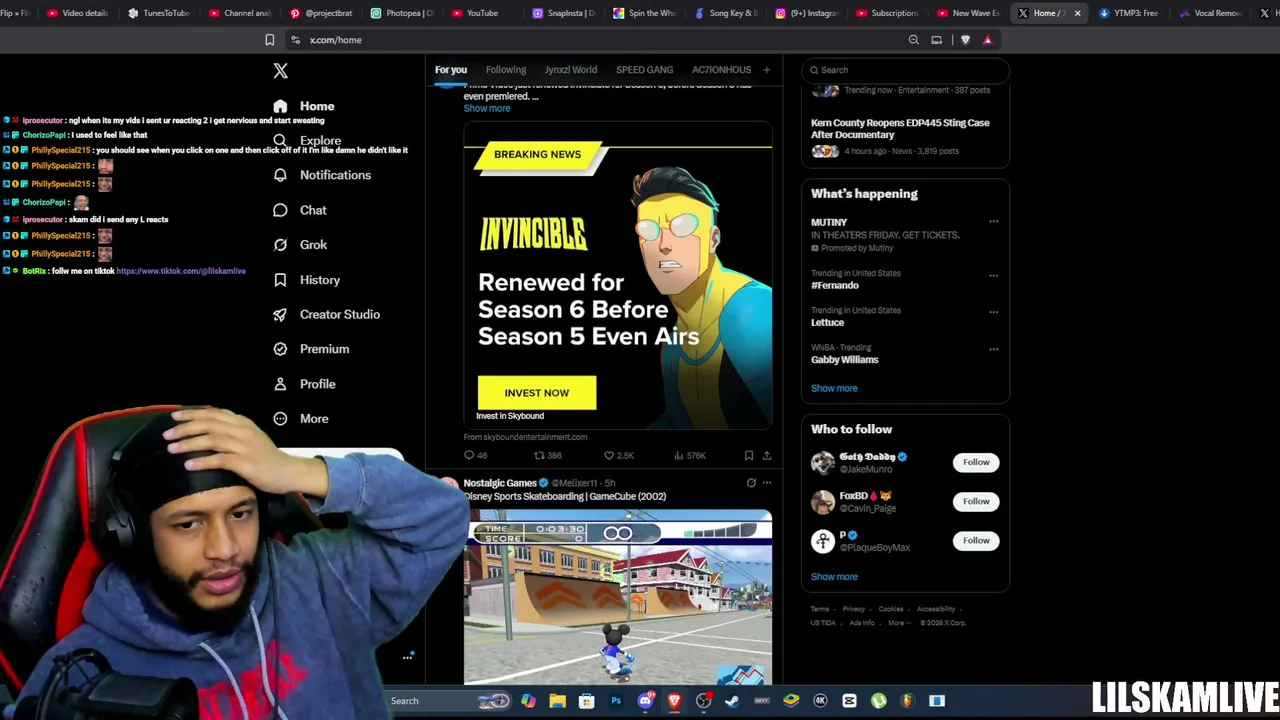The width and height of the screenshot is (1280, 720).
Task: Show more trends under What's happening
Action: pos(834,388)
